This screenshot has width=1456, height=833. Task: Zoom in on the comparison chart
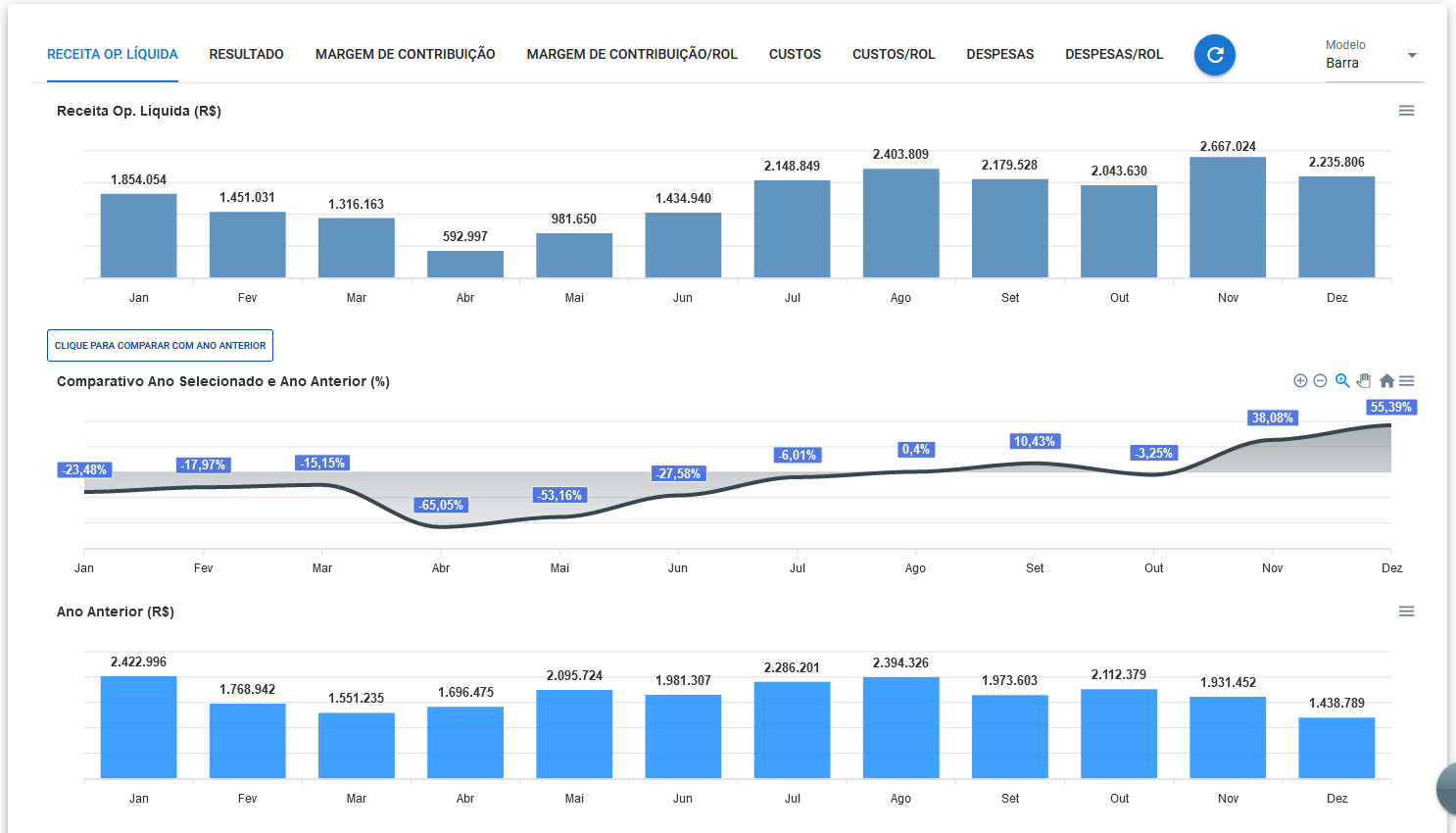tap(1300, 381)
